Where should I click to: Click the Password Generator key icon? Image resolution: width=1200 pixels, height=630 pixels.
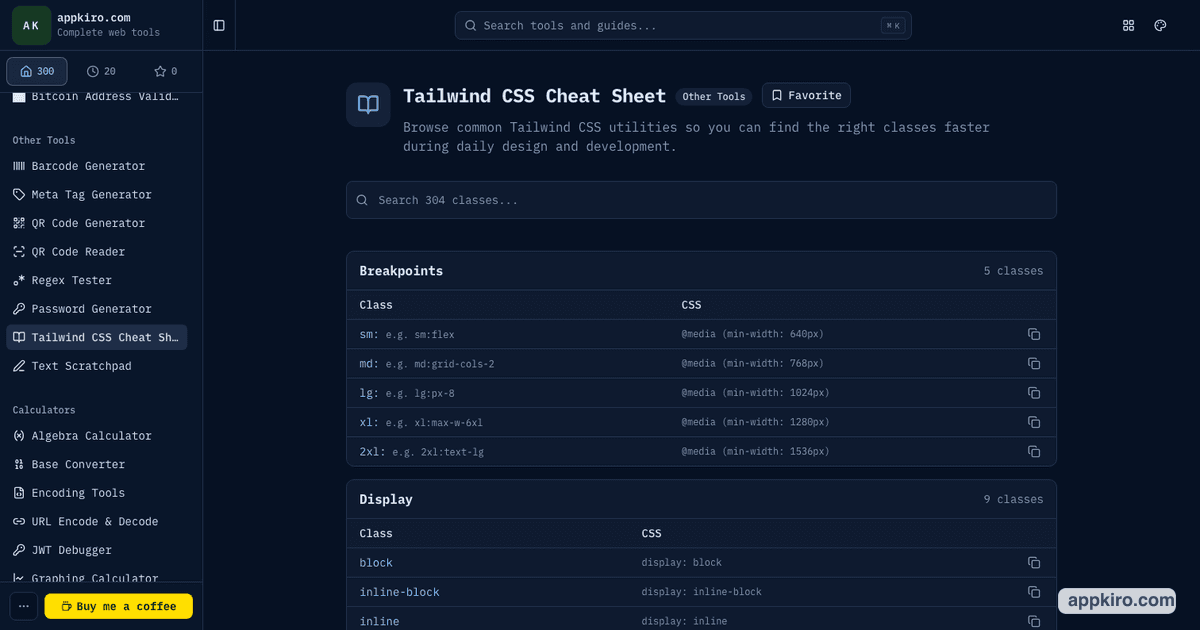(x=19, y=309)
